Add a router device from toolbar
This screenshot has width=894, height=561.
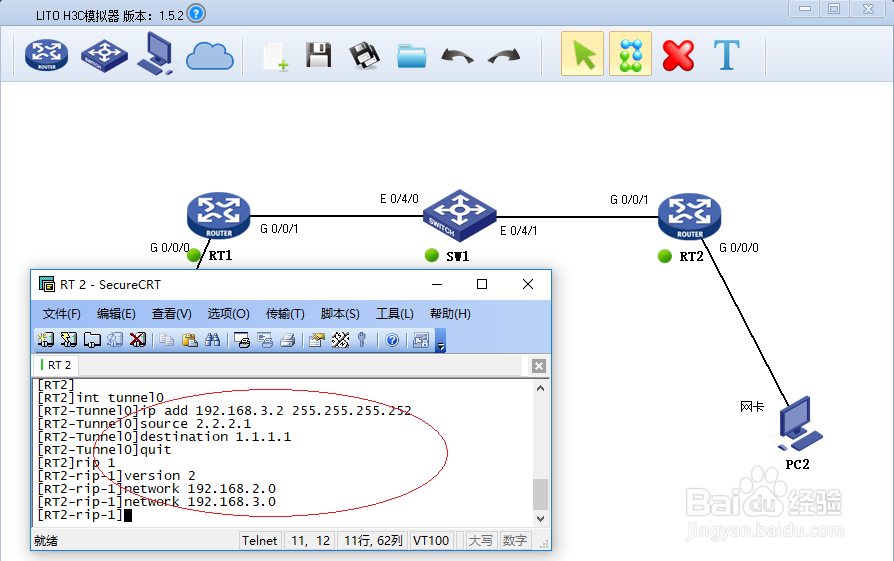point(47,55)
